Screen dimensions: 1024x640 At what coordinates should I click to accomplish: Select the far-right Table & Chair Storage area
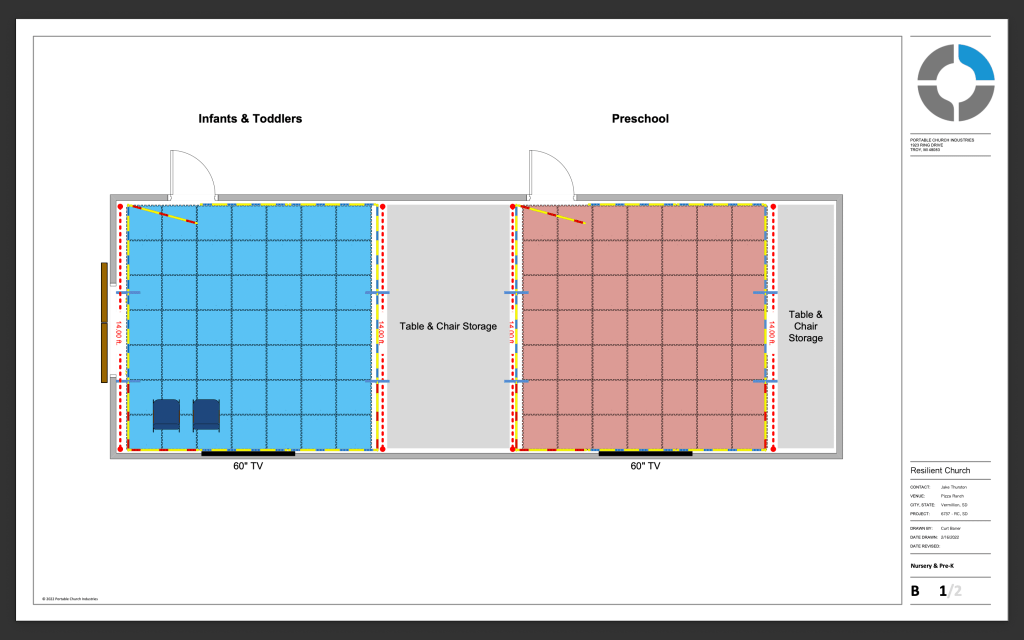(805, 326)
